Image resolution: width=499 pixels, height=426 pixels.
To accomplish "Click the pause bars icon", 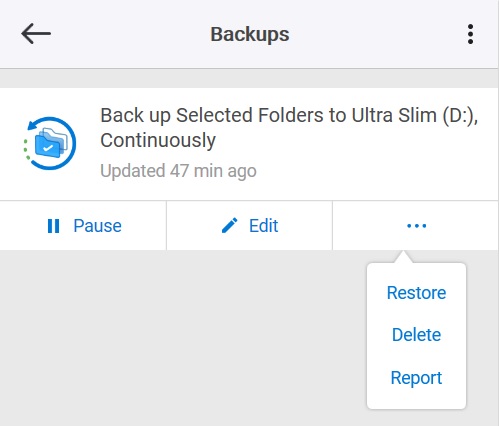I will click(53, 226).
